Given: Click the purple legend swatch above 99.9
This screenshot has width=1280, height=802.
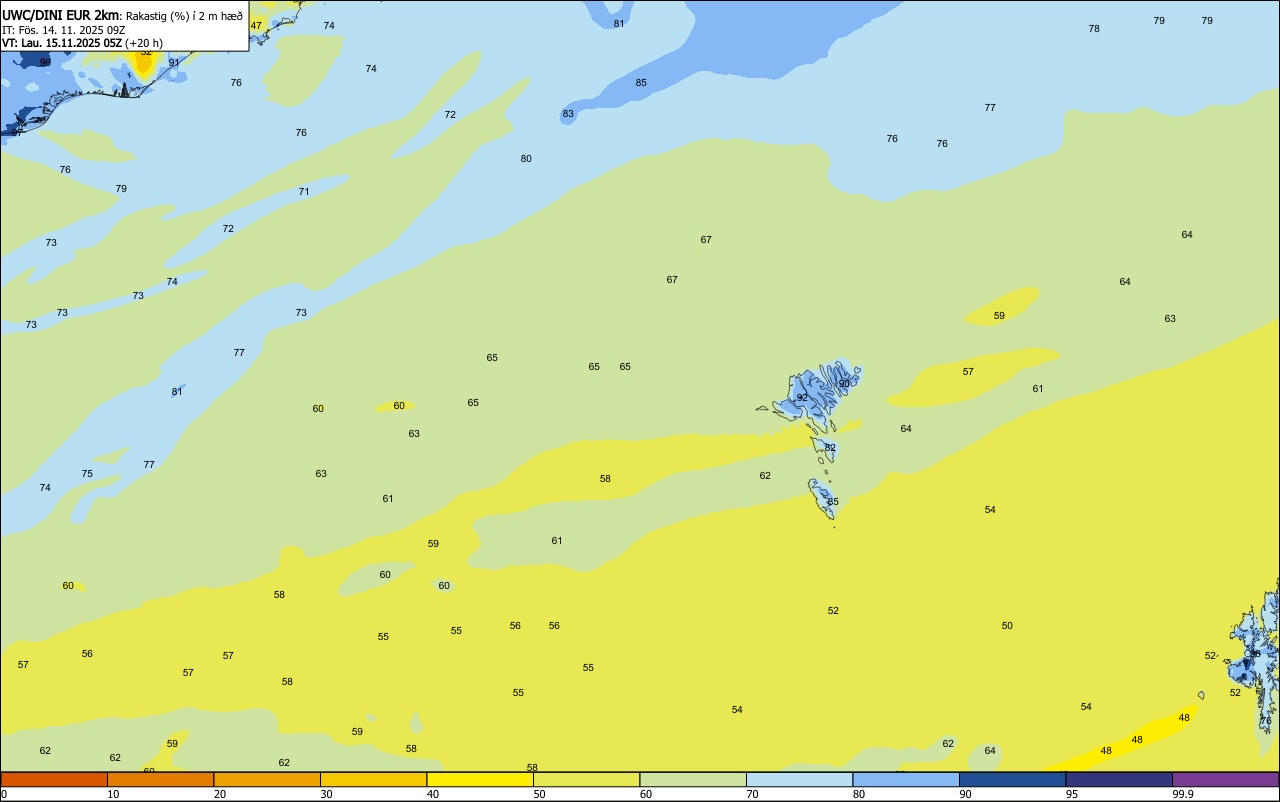Looking at the screenshot, I should pyautogui.click(x=1225, y=779).
